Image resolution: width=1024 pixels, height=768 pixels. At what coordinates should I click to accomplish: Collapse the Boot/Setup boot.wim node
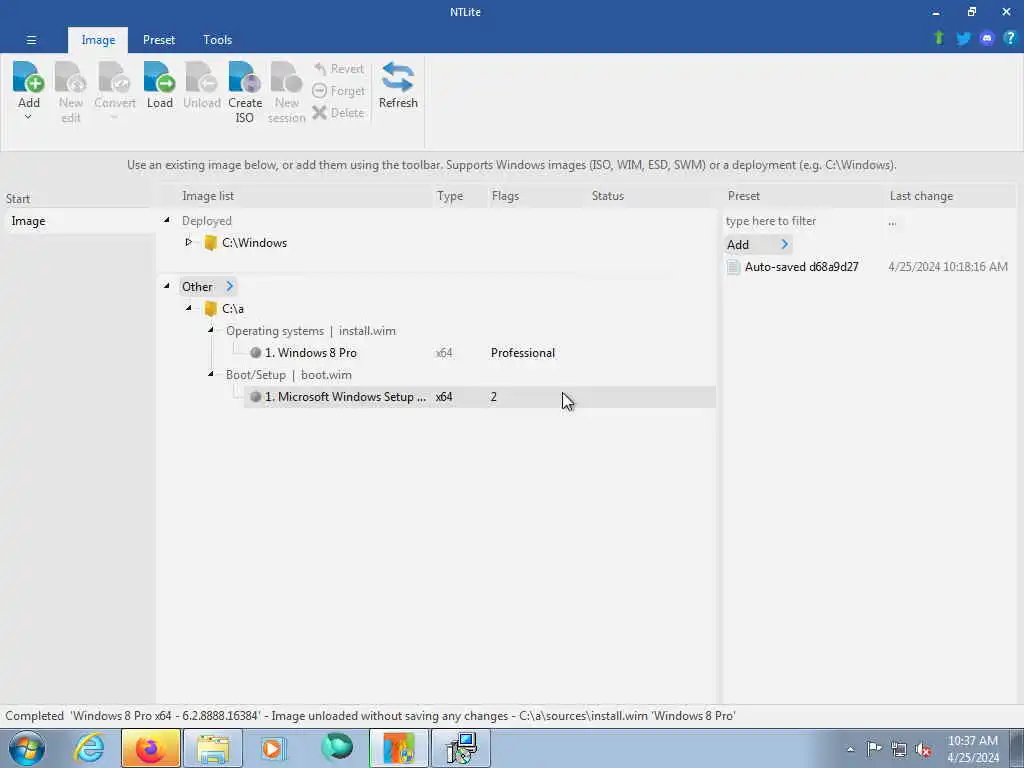(210, 374)
